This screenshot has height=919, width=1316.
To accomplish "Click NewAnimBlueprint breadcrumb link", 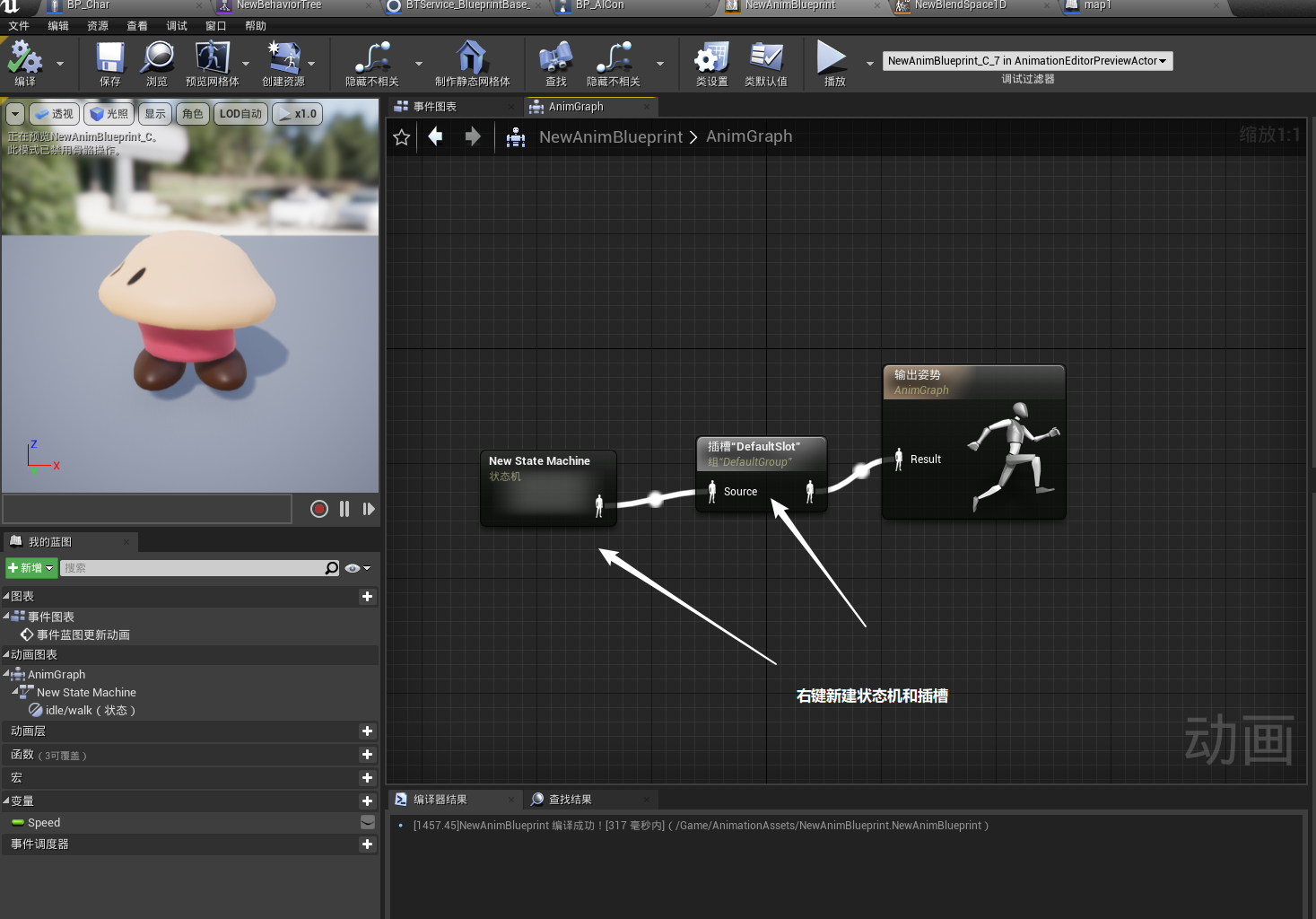I will point(611,136).
